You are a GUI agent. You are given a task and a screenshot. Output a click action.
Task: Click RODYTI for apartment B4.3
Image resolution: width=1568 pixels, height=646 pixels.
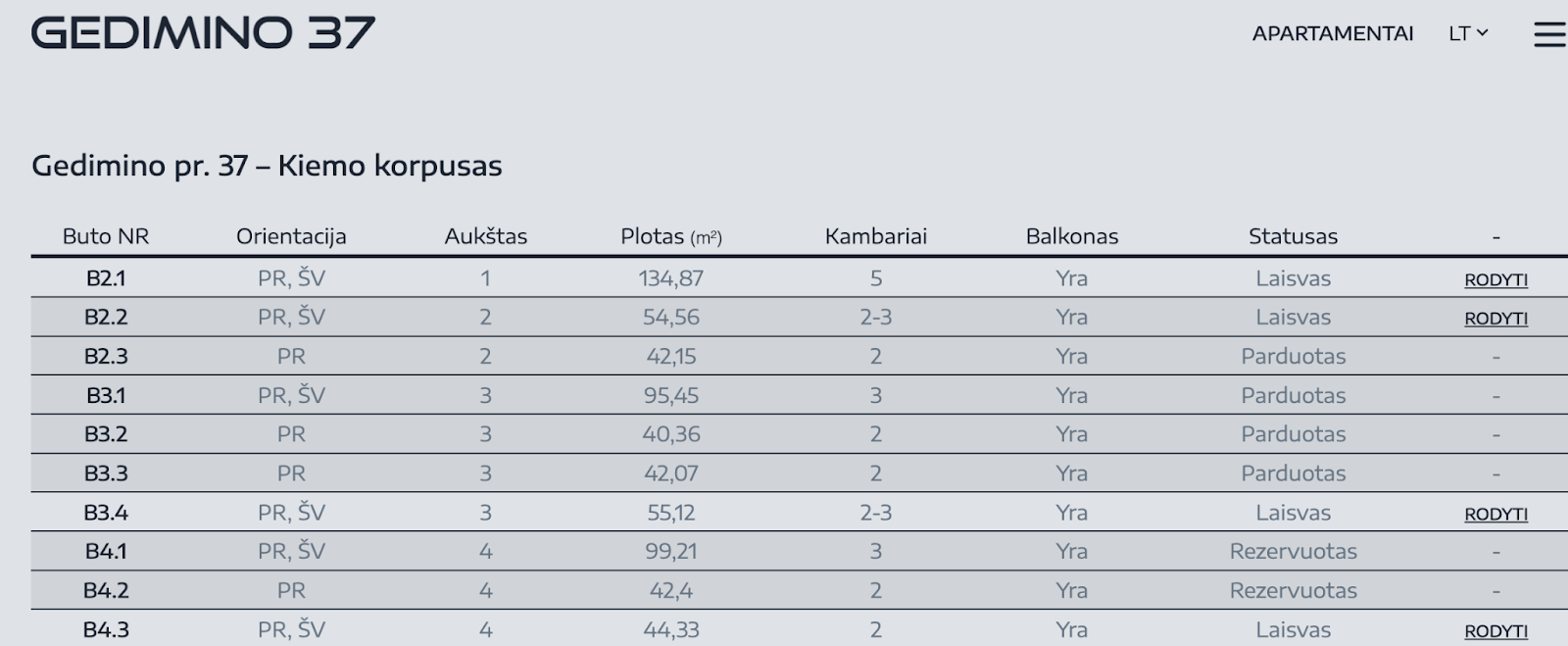pos(1495,631)
